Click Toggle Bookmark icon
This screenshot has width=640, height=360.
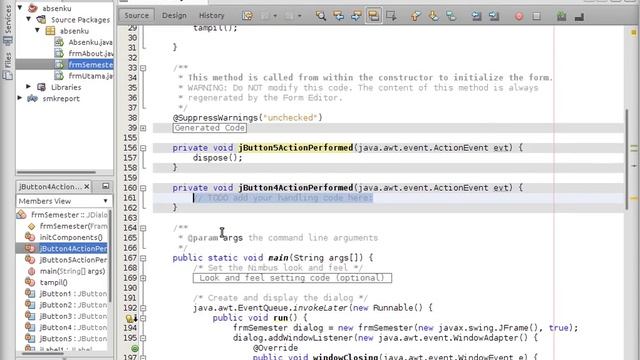click(451, 16)
